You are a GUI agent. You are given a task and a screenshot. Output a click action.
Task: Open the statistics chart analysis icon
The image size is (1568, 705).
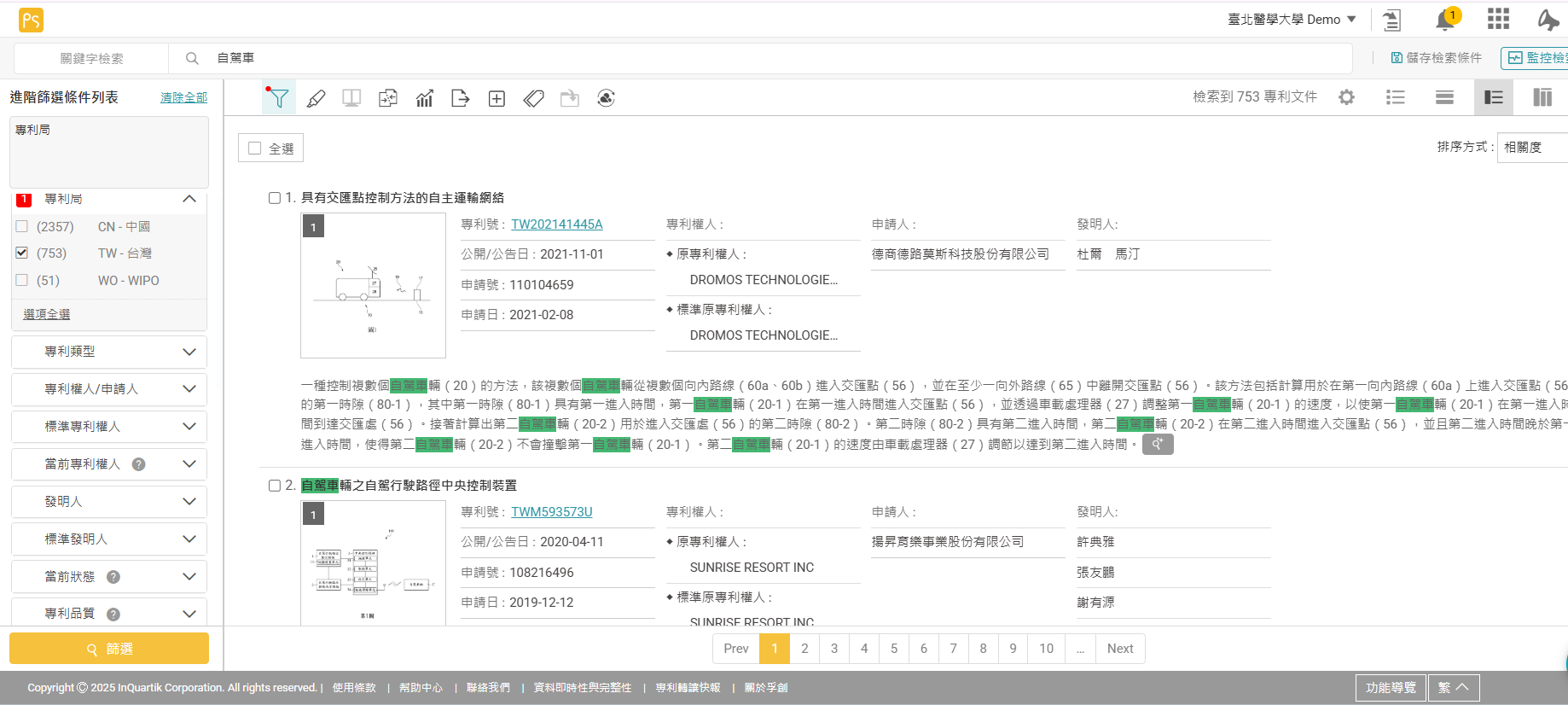click(425, 98)
